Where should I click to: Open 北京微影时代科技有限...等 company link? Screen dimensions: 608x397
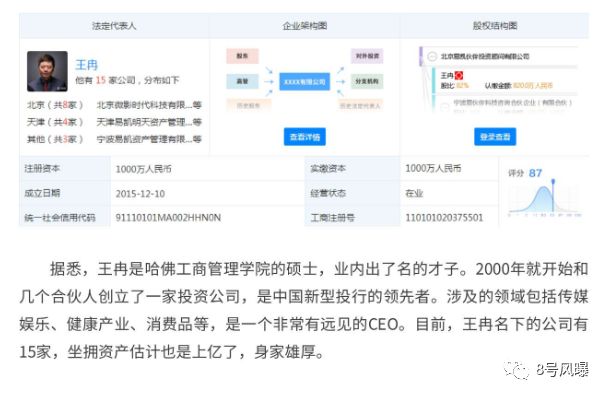(149, 105)
